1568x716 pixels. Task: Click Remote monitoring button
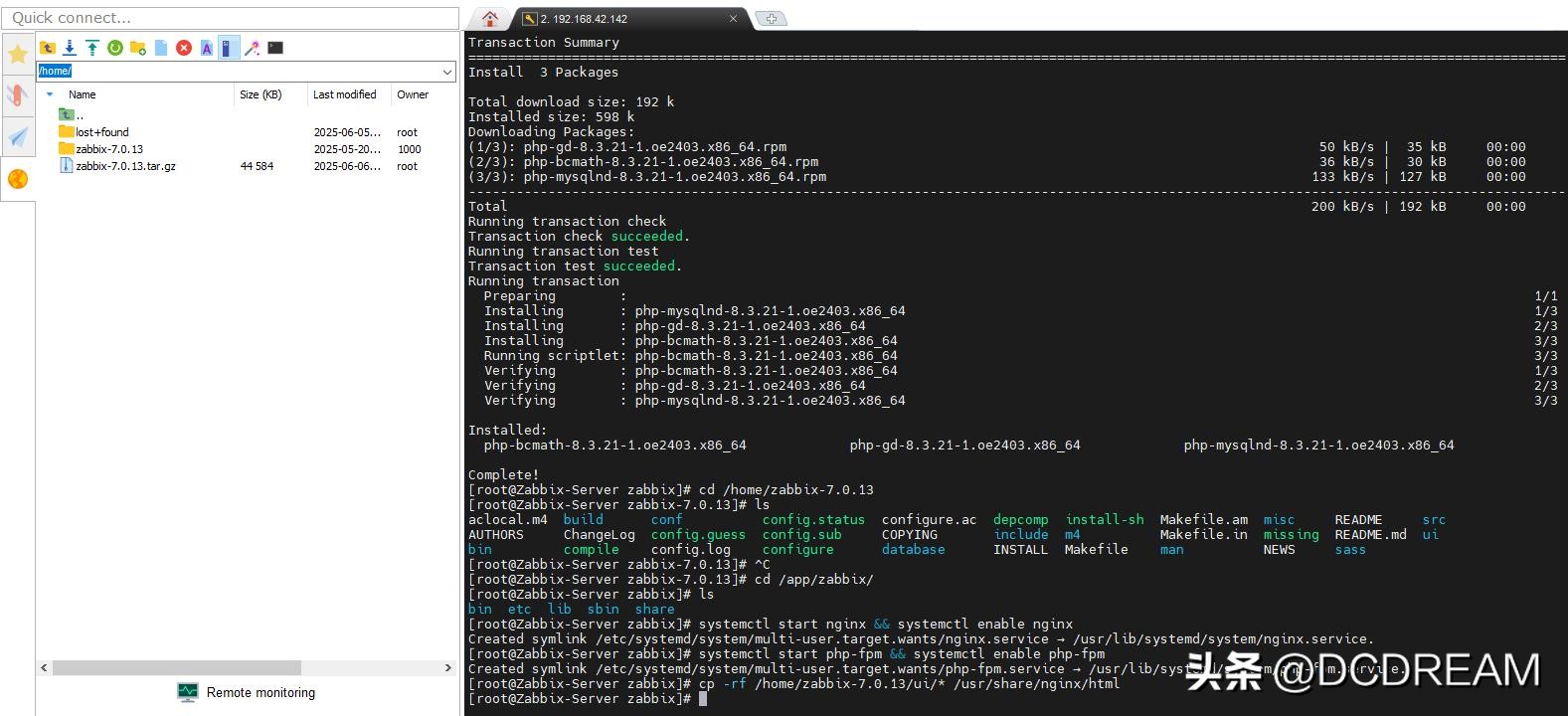(247, 692)
